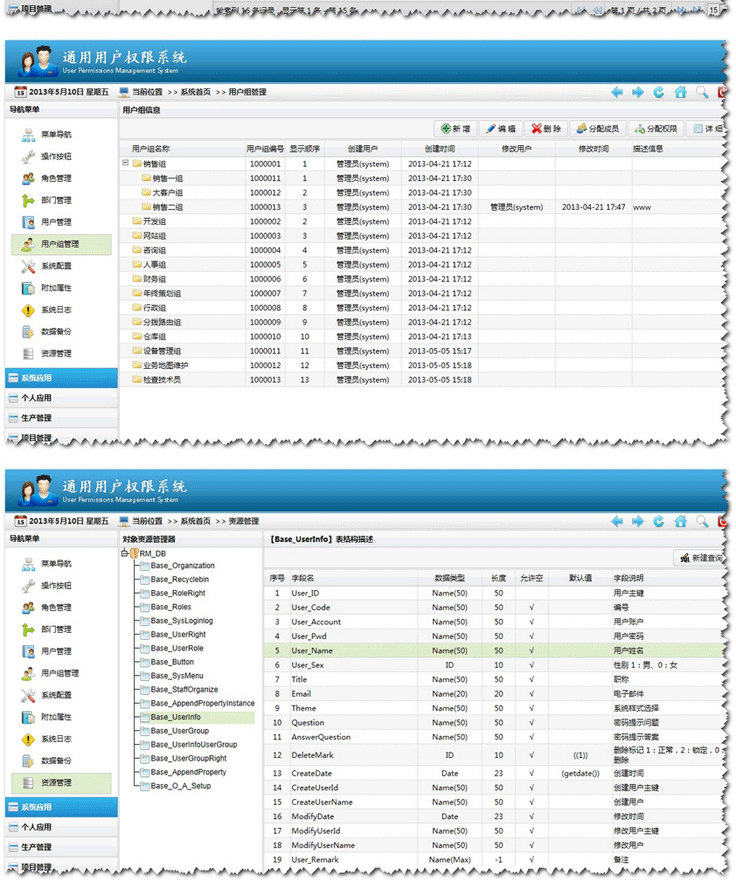Click the 显示顺序 column header
Viewport: 736px width, 889px height.
[x=305, y=149]
